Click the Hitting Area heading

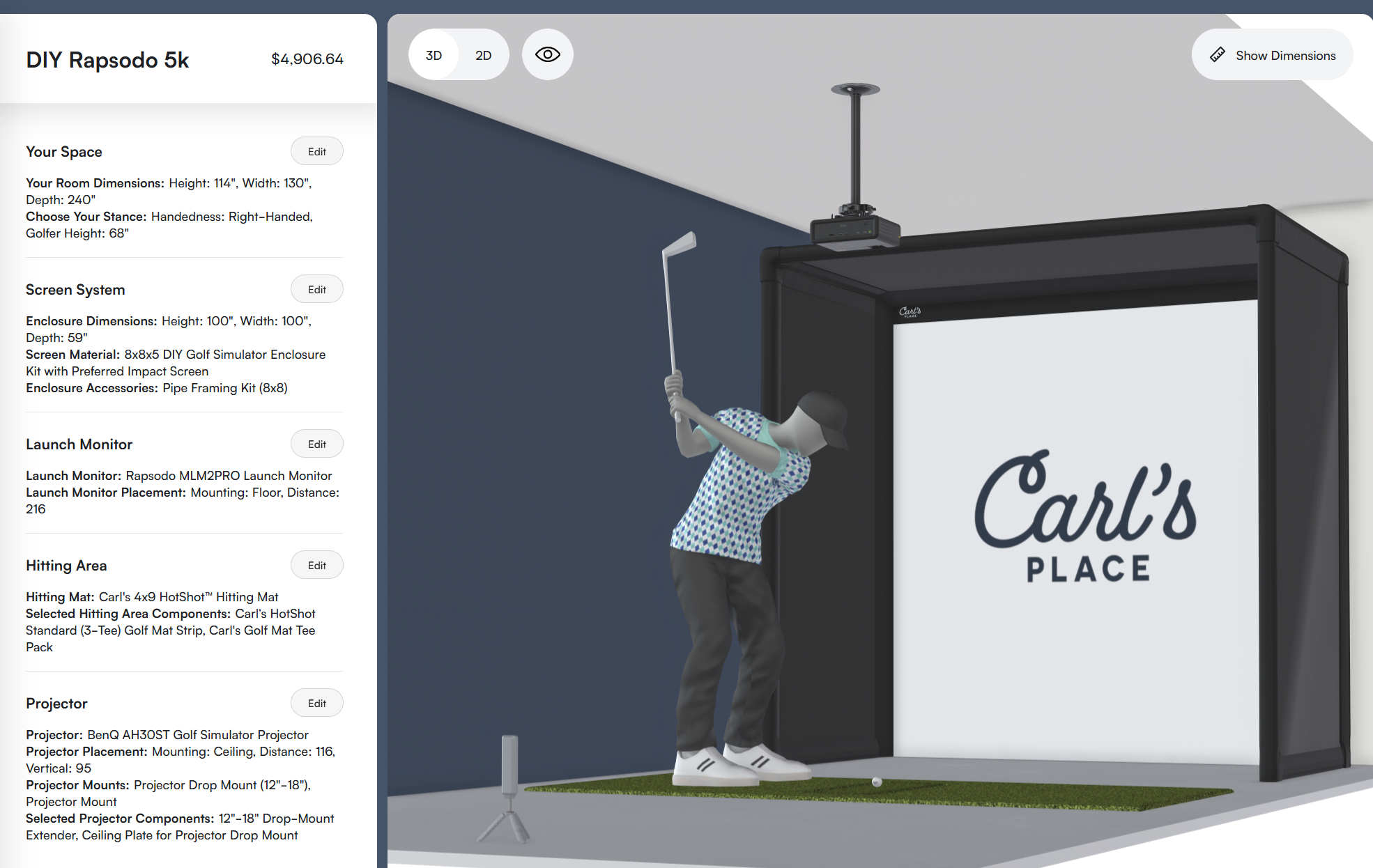[x=66, y=566]
